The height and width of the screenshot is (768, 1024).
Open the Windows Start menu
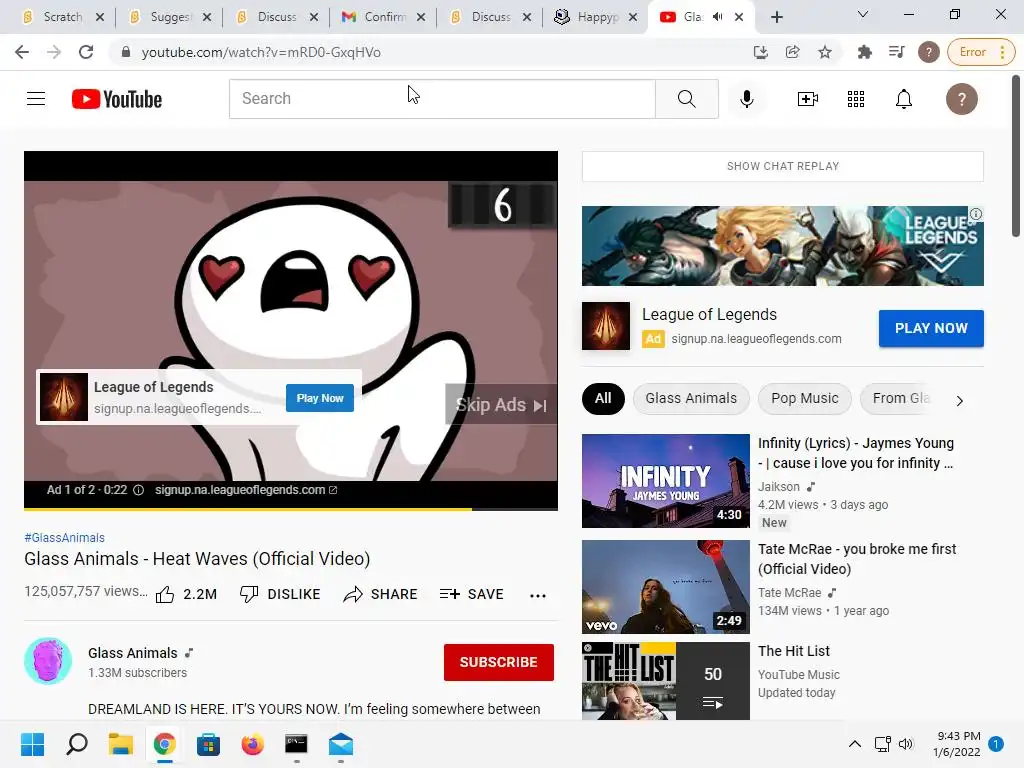[x=32, y=744]
